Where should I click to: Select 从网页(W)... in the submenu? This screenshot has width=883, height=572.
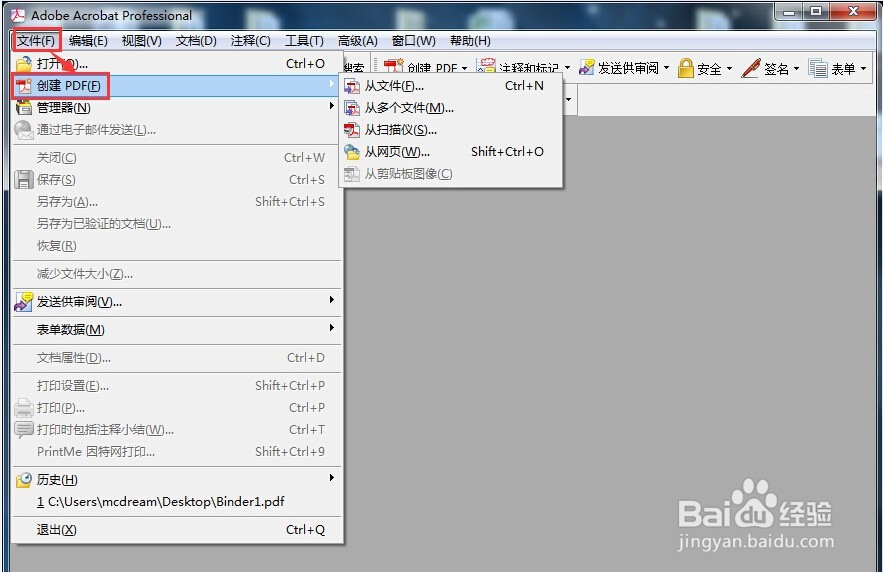tap(451, 152)
